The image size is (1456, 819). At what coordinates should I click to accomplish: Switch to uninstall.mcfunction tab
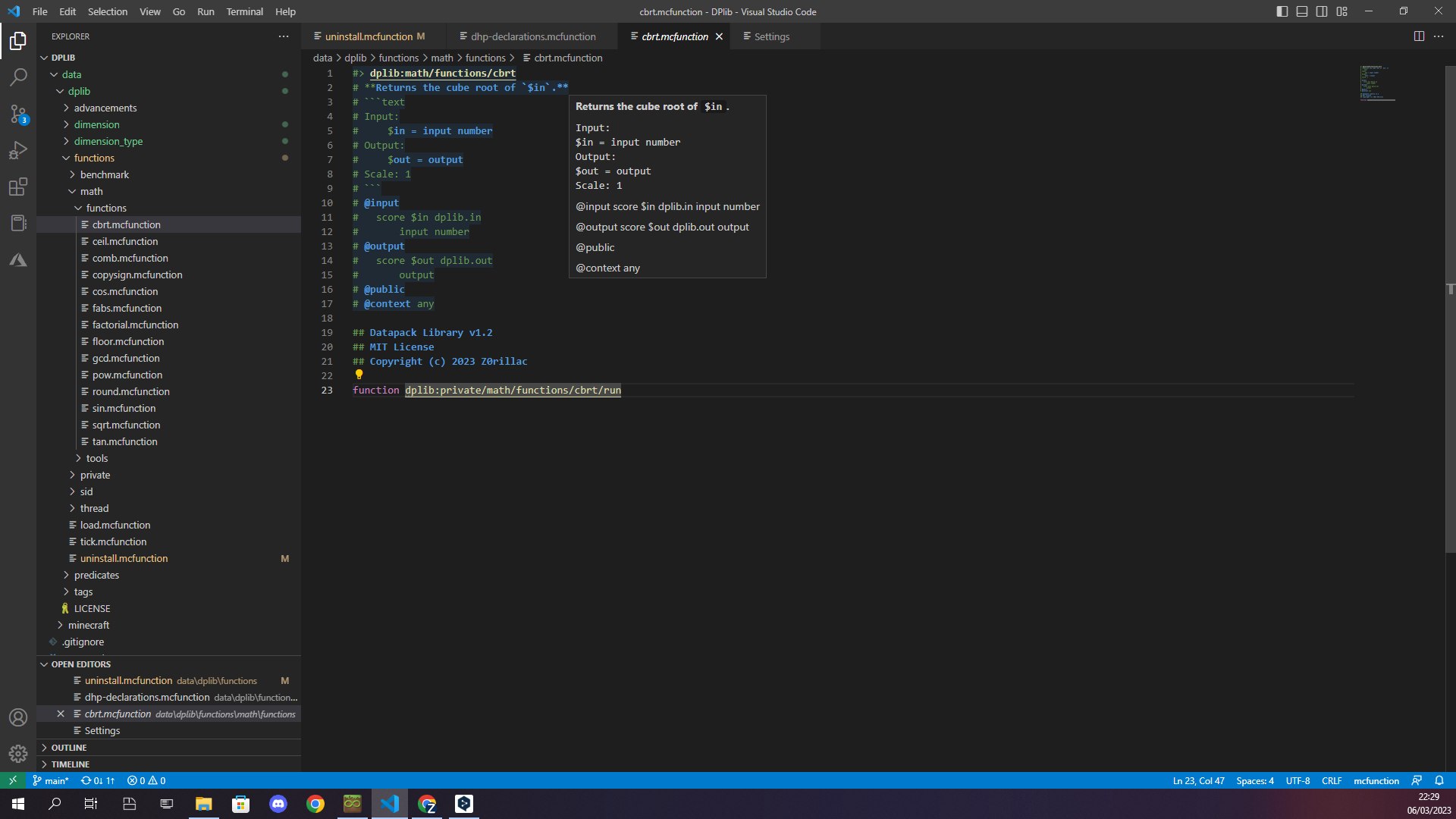(369, 36)
